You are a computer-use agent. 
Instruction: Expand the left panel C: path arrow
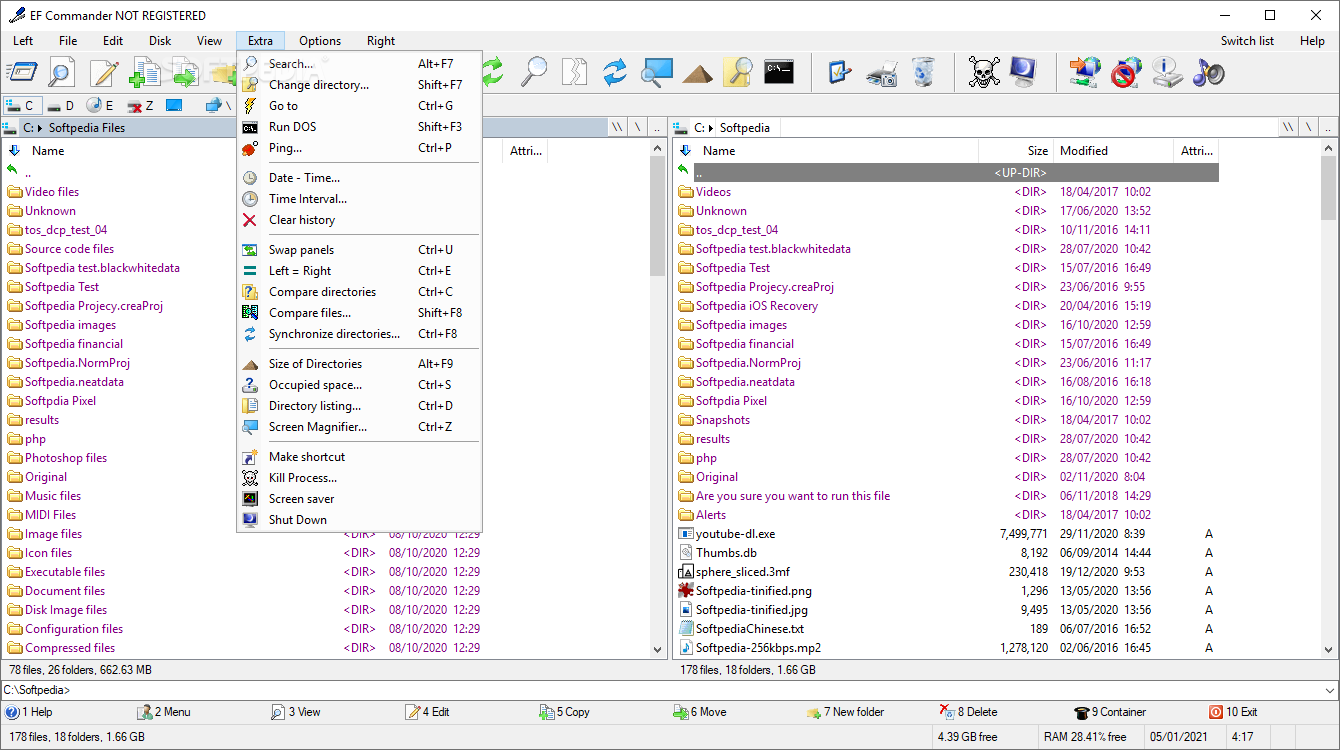pyautogui.click(x=40, y=128)
